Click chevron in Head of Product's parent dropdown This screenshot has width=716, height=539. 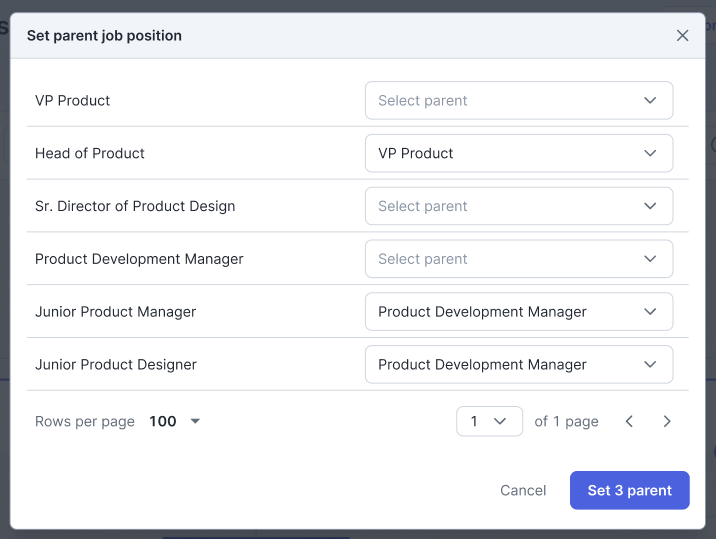(650, 154)
